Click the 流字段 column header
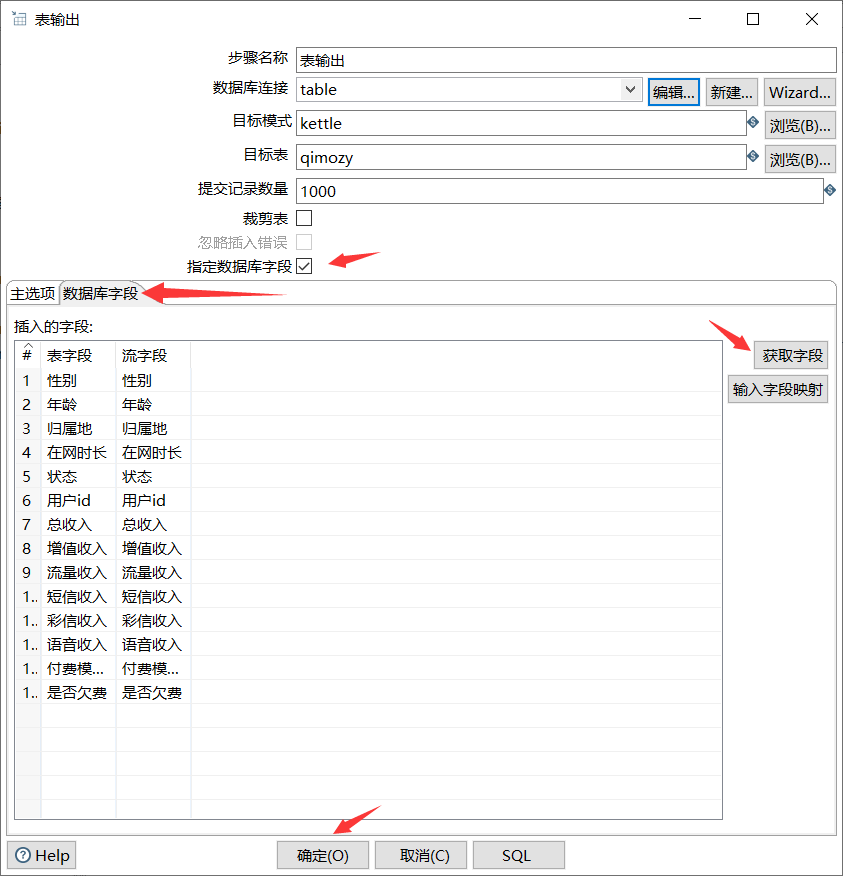This screenshot has height=876, width=843. [x=153, y=355]
